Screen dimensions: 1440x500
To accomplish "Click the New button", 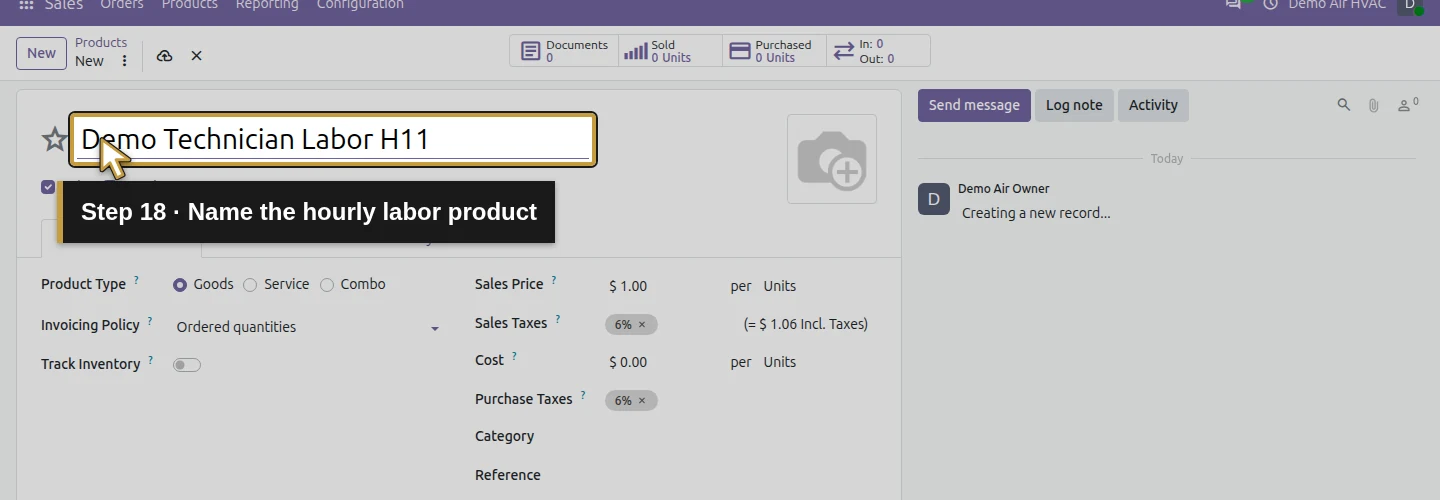I will tap(41, 53).
